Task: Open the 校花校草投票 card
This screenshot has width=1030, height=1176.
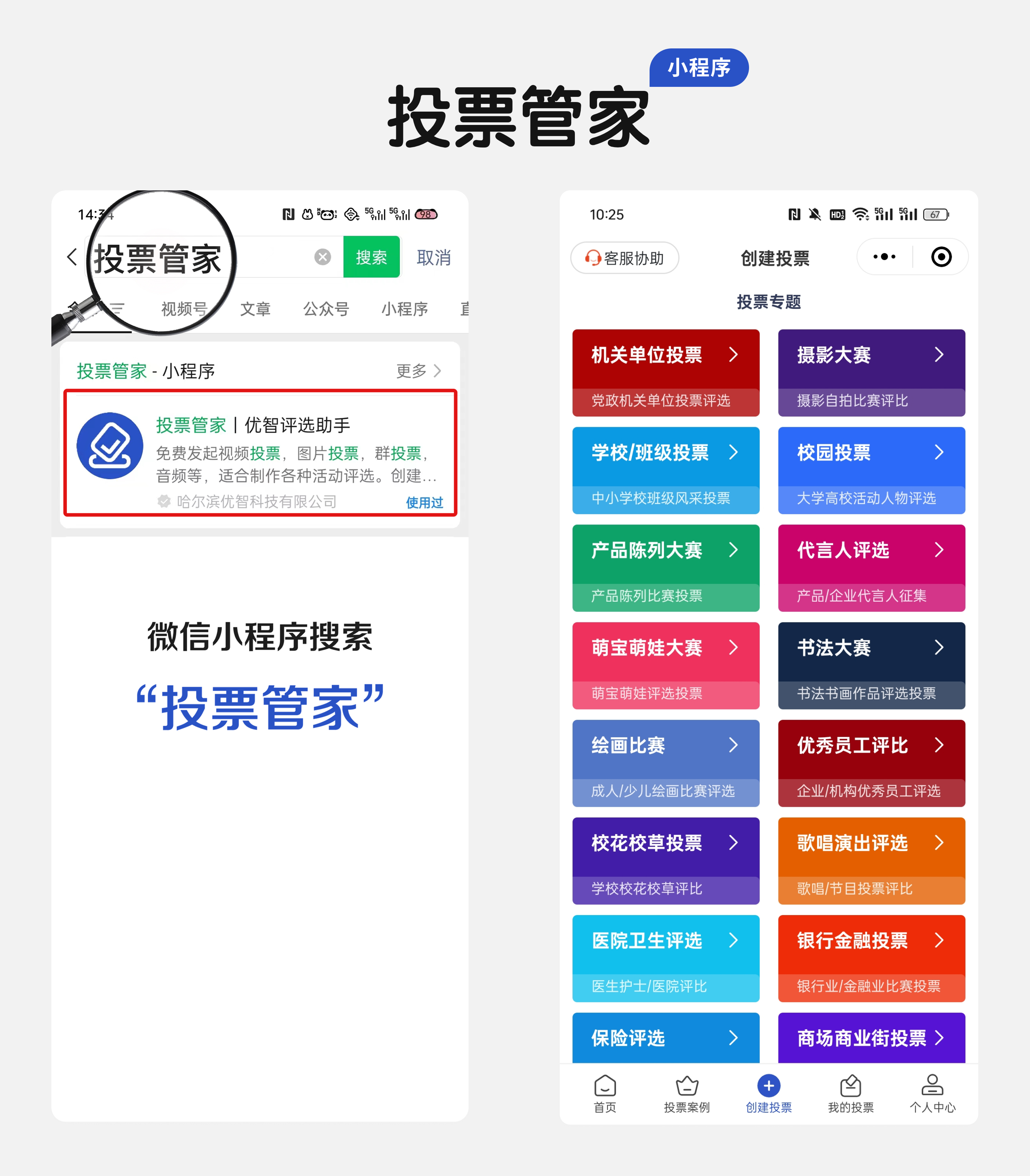Action: (x=665, y=861)
